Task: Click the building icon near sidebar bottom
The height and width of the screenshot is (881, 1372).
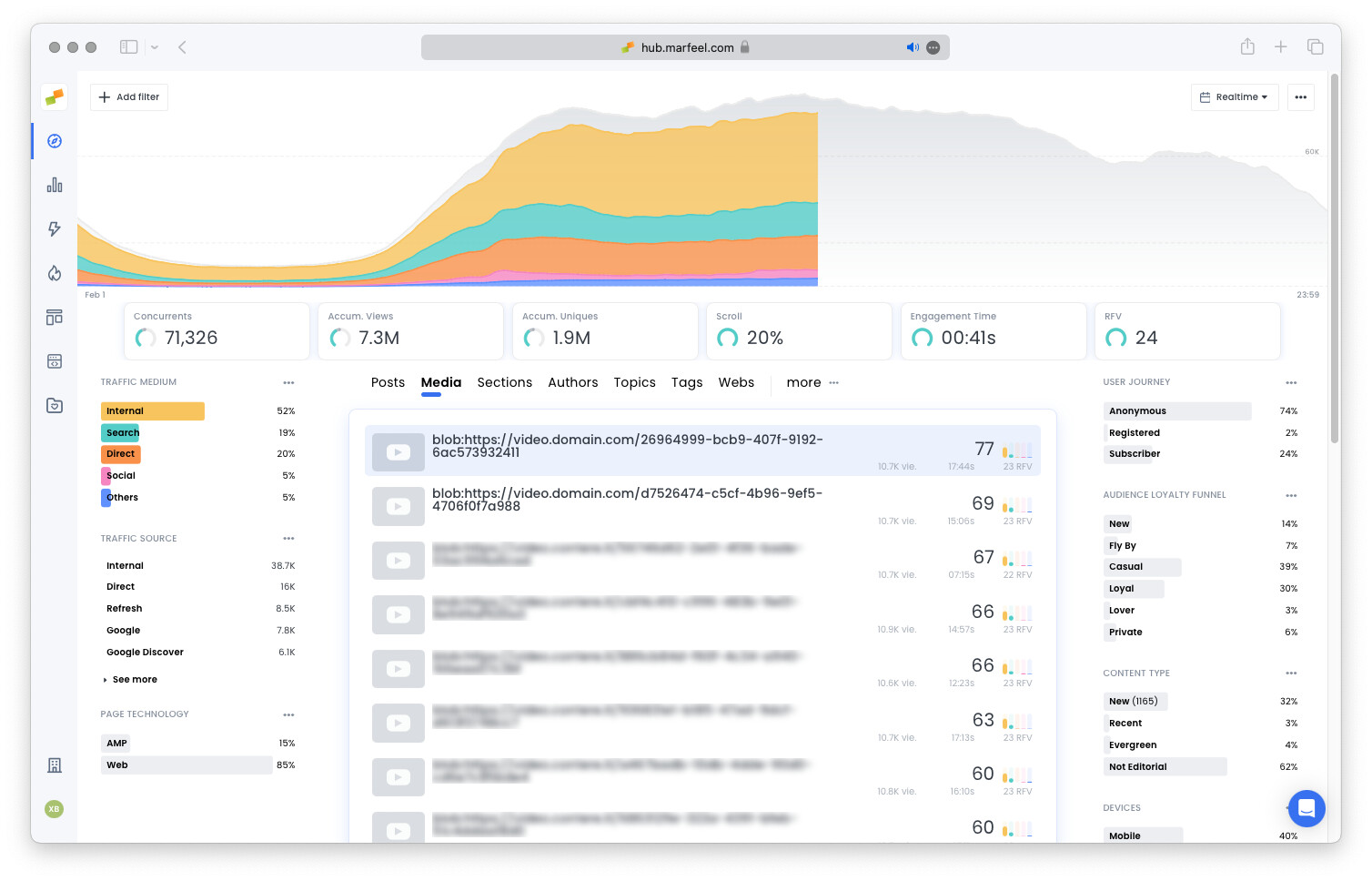Action: 55,765
